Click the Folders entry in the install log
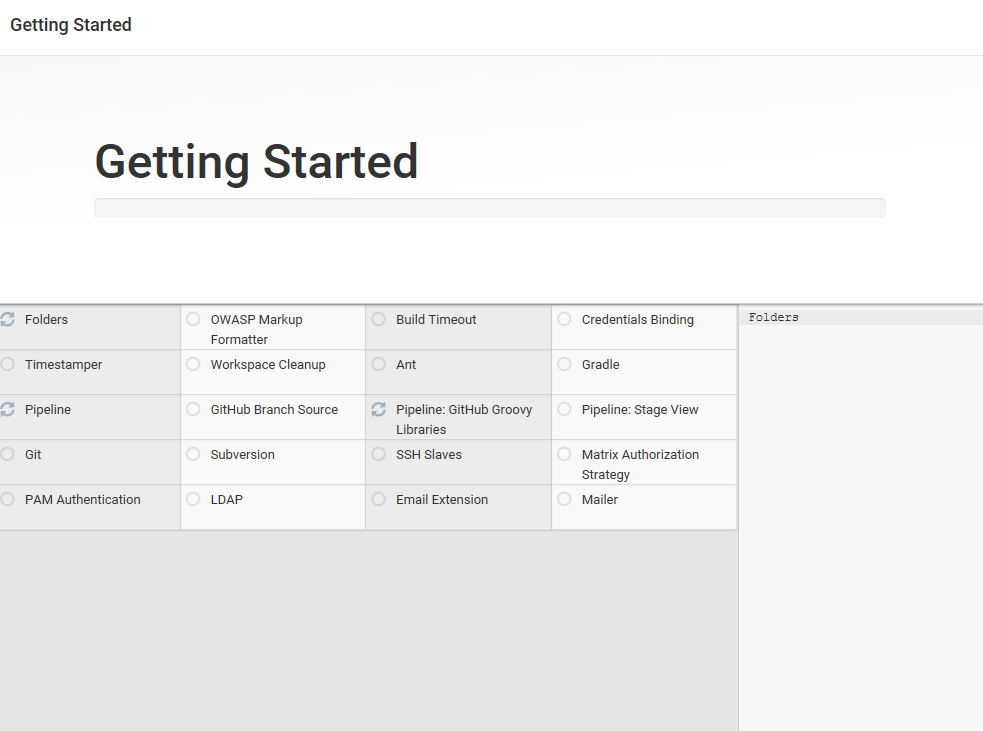This screenshot has width=983, height=731. click(774, 317)
